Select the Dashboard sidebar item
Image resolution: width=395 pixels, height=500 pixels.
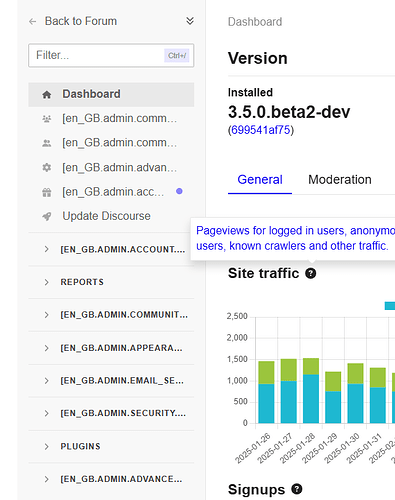pyautogui.click(x=111, y=94)
